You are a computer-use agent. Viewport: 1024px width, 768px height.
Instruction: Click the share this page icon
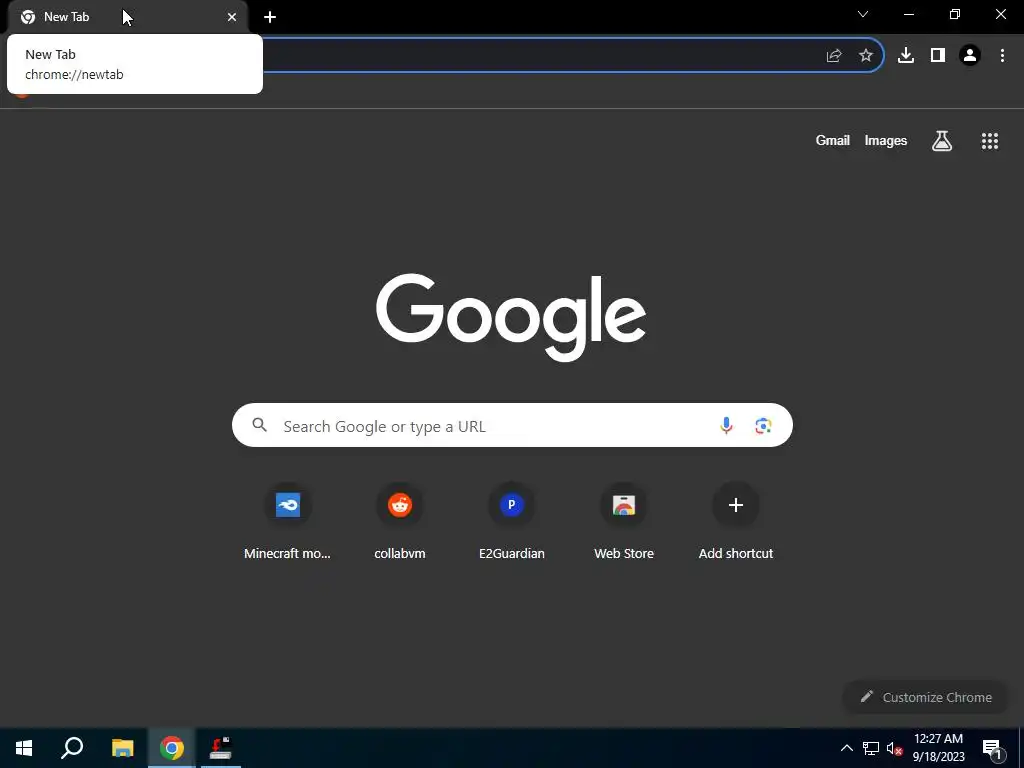pos(834,56)
